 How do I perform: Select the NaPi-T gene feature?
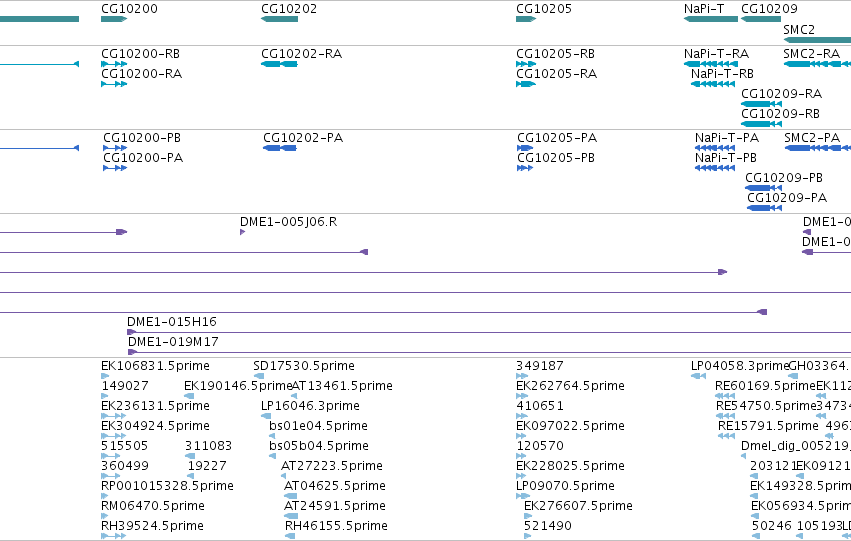(x=711, y=19)
